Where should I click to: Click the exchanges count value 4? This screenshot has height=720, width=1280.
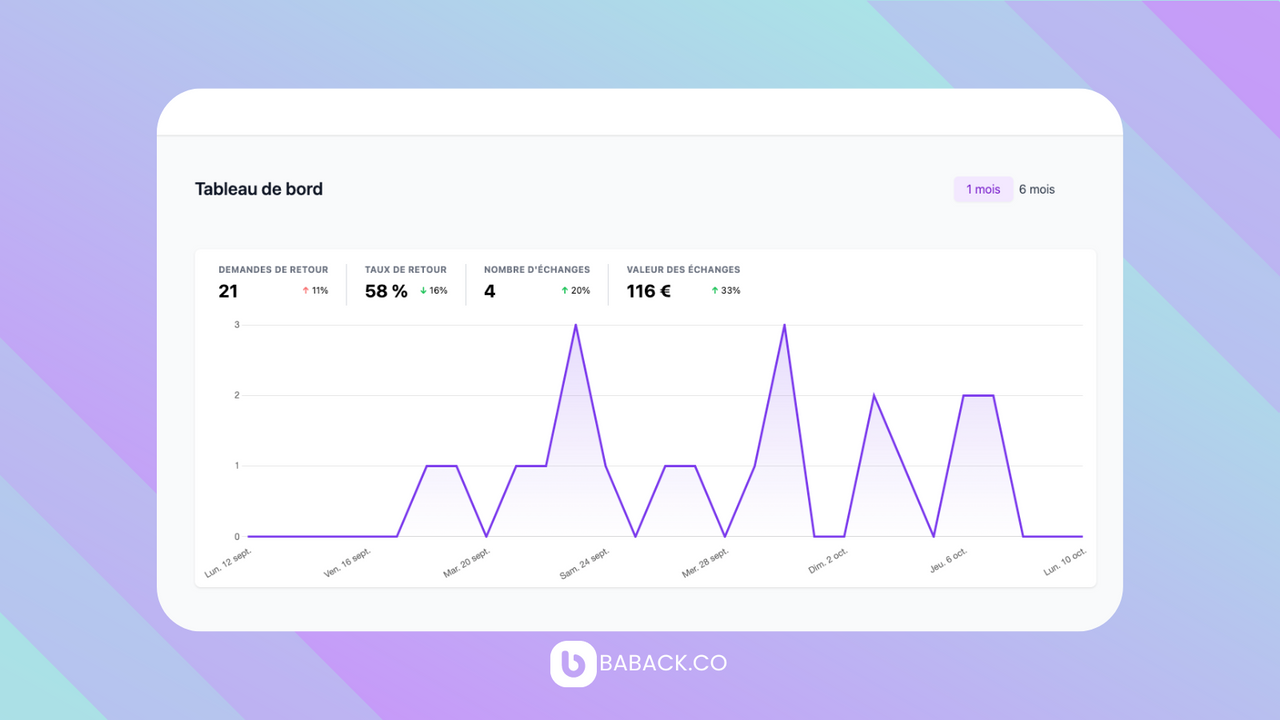click(x=490, y=291)
